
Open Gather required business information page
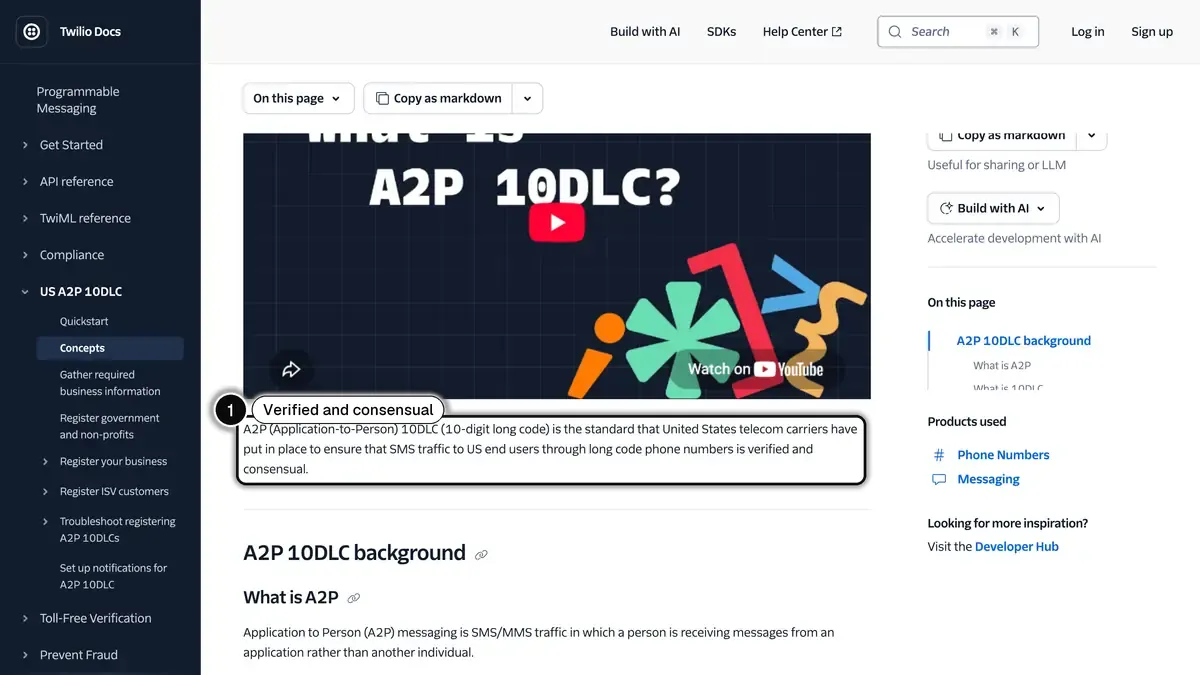pos(110,383)
